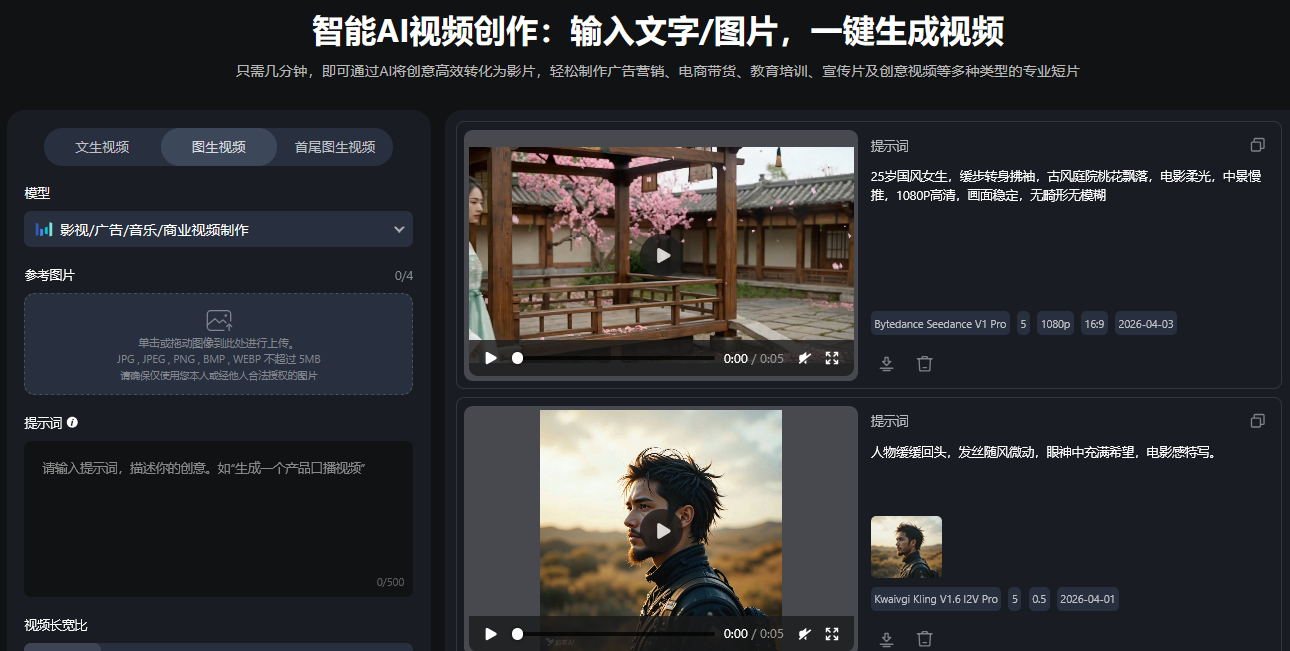
Task: Open the 模型 model selection dropdown
Action: [218, 229]
